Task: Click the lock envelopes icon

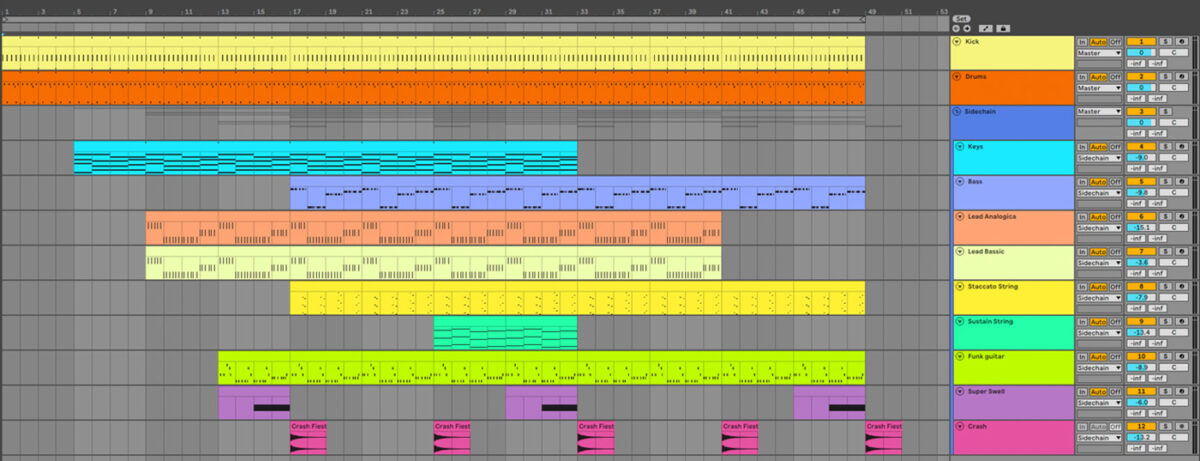Action: coord(1003,28)
